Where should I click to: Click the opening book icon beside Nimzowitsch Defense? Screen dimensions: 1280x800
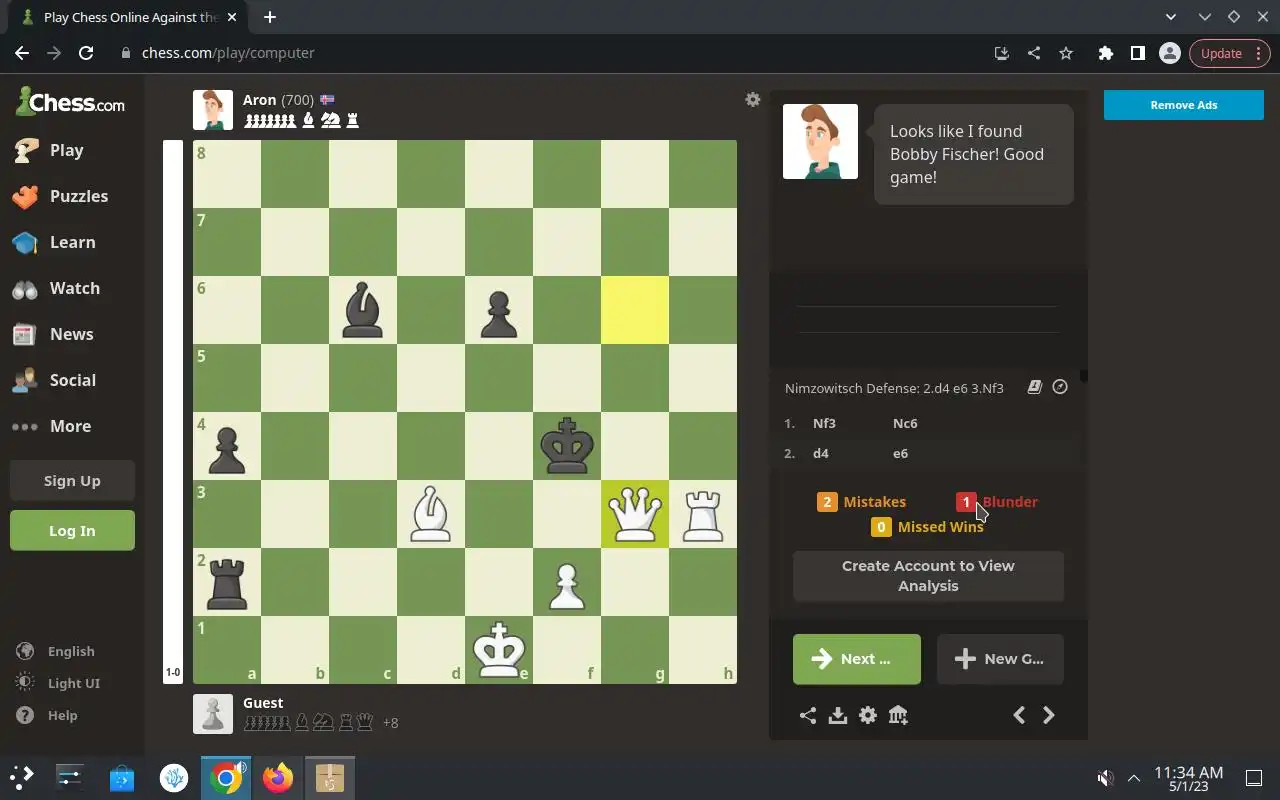click(1035, 387)
